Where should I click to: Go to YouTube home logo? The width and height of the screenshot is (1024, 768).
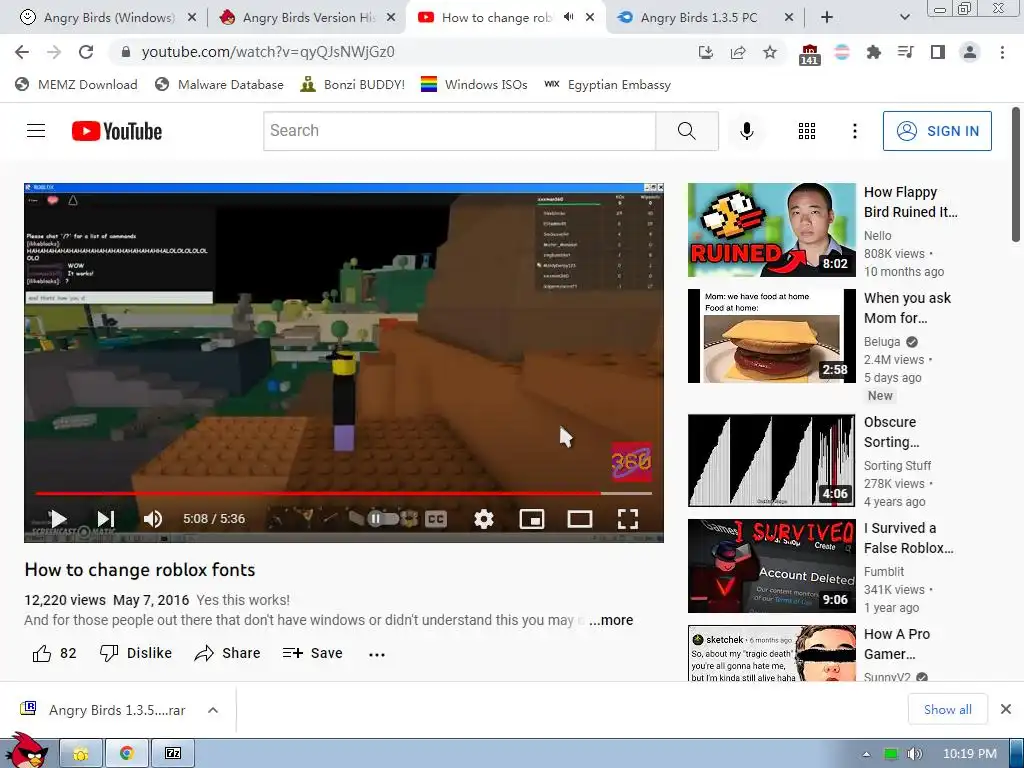[117, 131]
